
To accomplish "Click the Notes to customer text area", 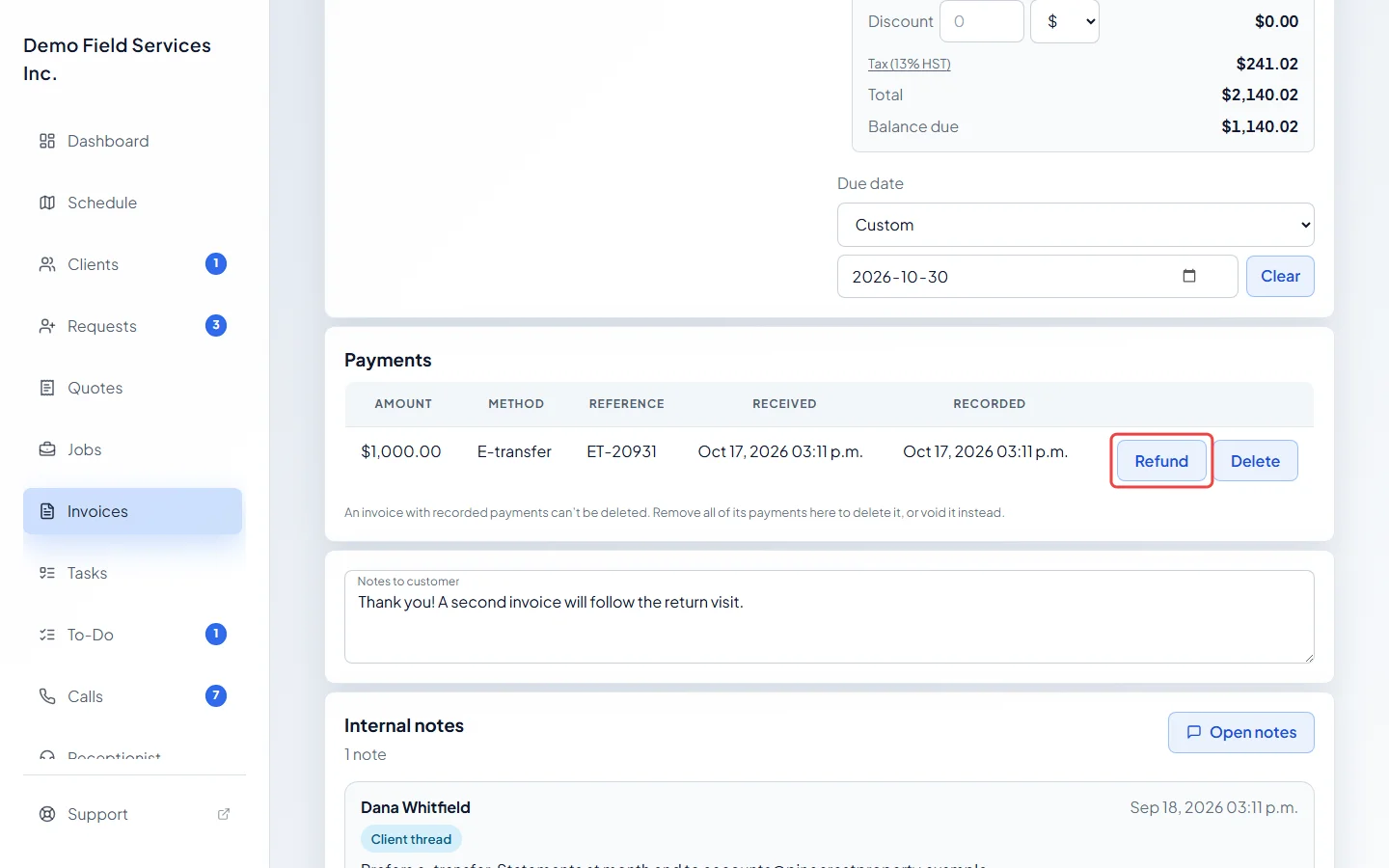I will coord(830,616).
